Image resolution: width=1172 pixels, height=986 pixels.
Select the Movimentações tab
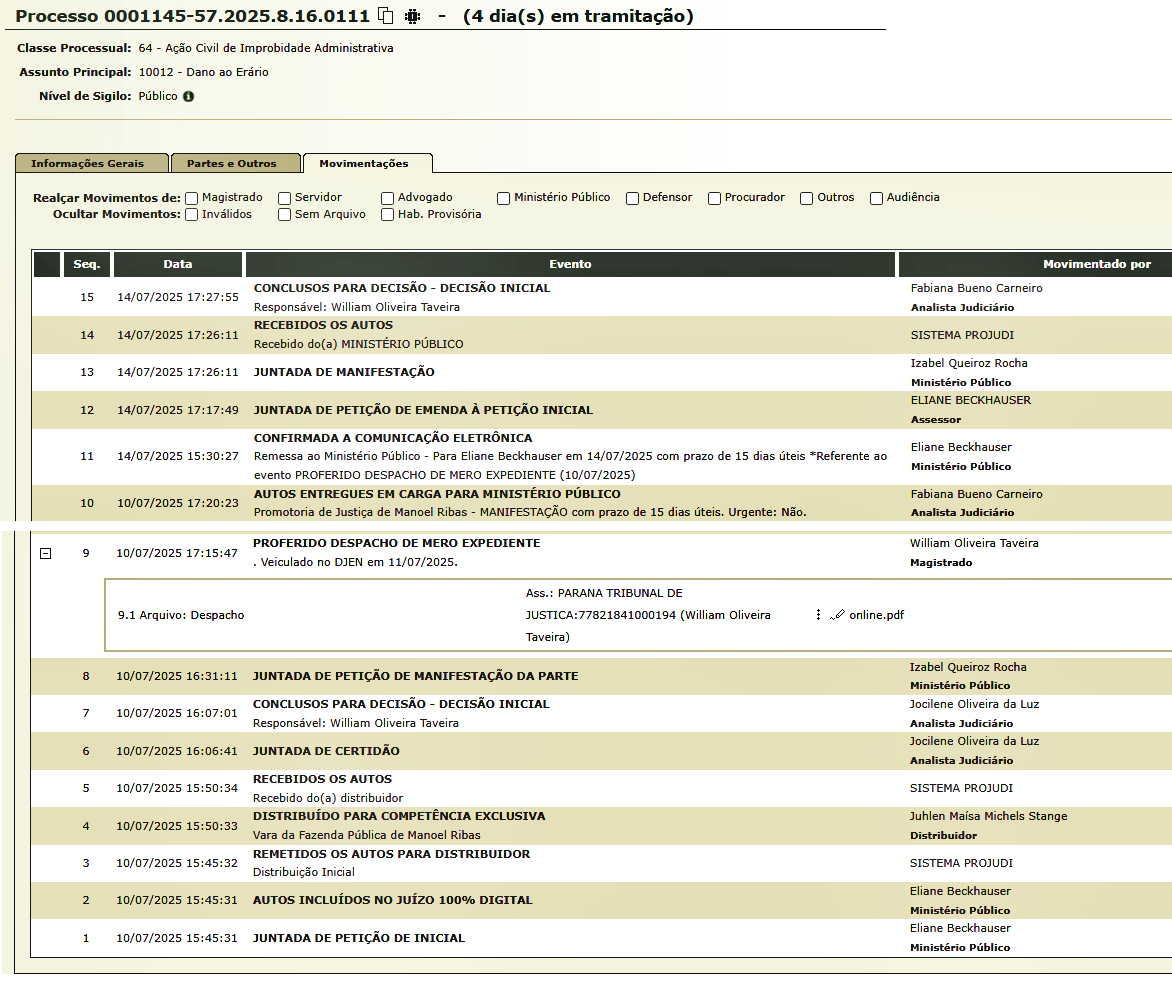click(x=366, y=163)
